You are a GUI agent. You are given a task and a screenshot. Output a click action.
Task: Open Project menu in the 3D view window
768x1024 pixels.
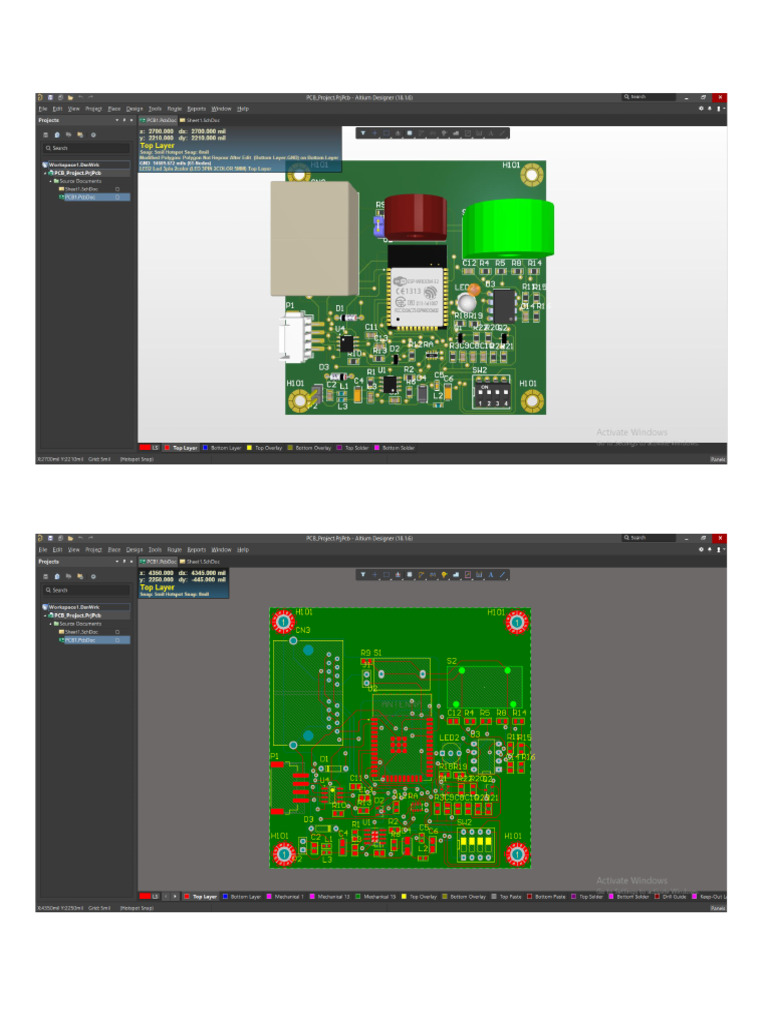coord(94,109)
